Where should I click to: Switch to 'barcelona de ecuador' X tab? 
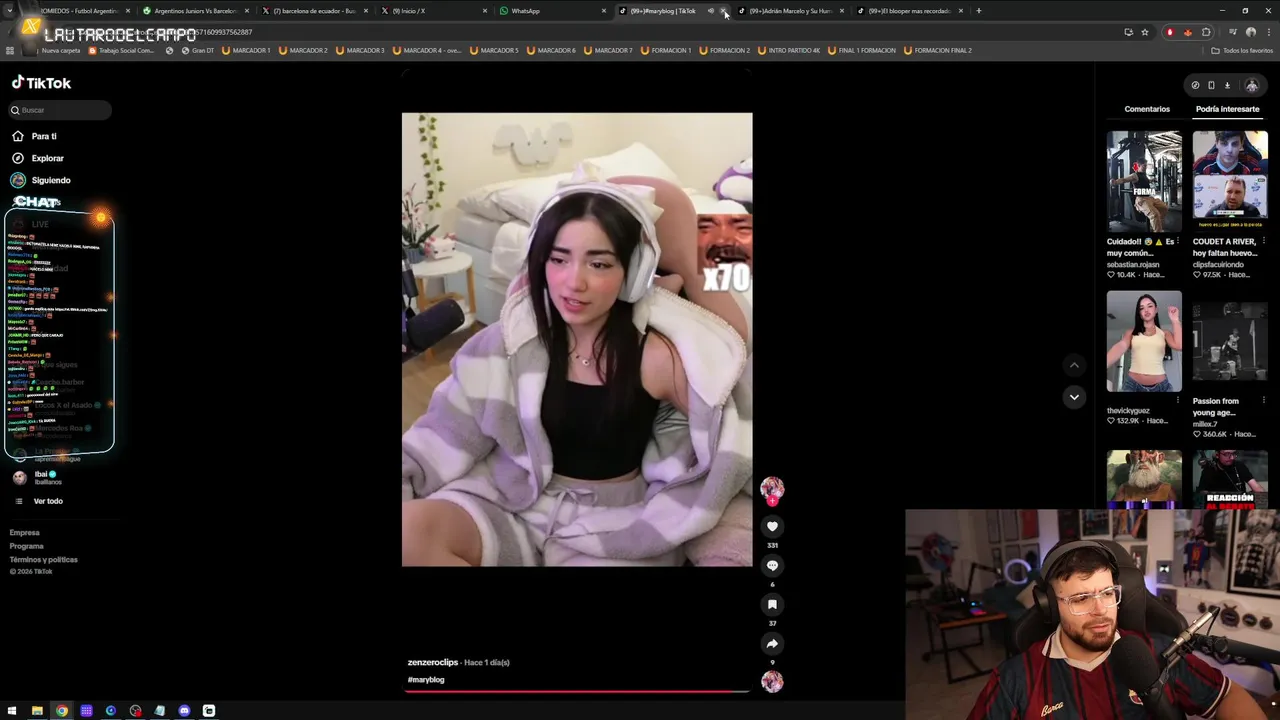[314, 11]
